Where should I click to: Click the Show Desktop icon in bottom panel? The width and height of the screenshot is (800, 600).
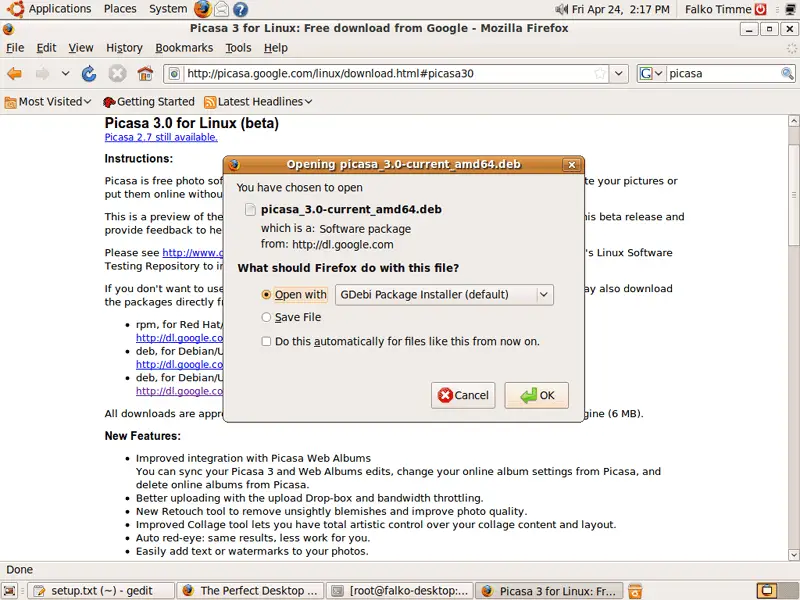pyautogui.click(x=10, y=591)
